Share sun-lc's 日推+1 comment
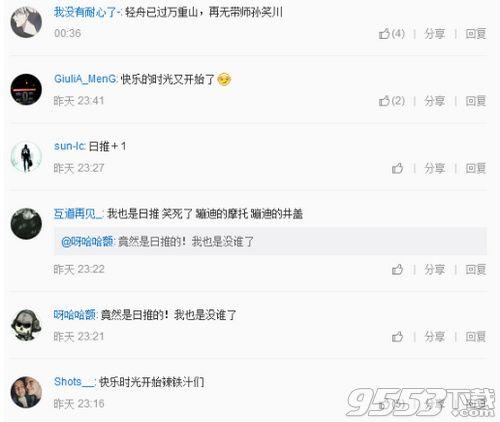500x422 pixels. (x=435, y=168)
